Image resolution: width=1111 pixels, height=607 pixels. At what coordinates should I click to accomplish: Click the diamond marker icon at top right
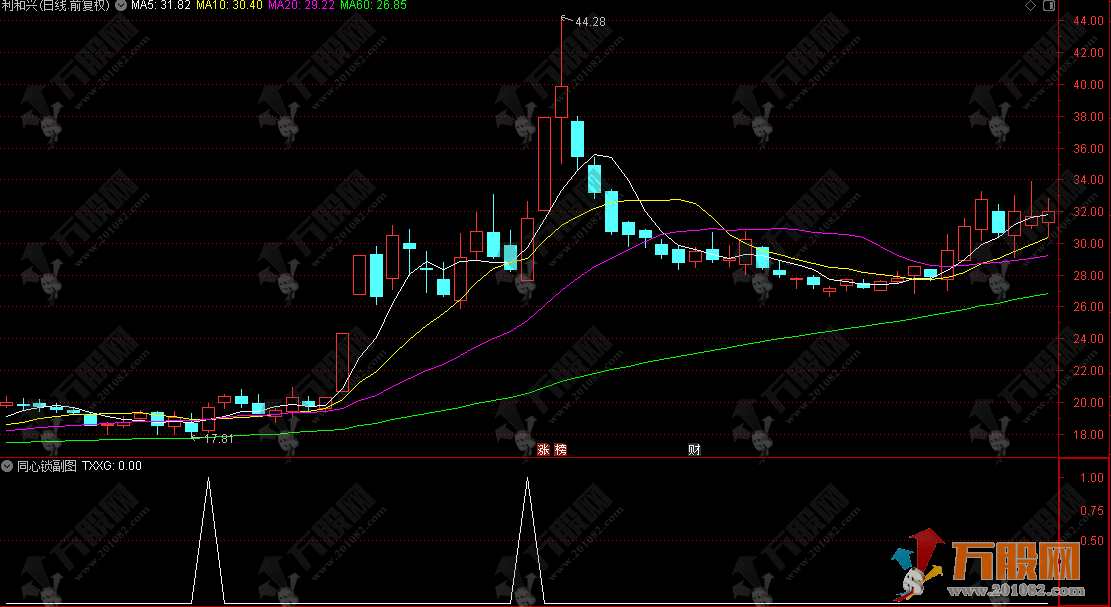pyautogui.click(x=1030, y=6)
